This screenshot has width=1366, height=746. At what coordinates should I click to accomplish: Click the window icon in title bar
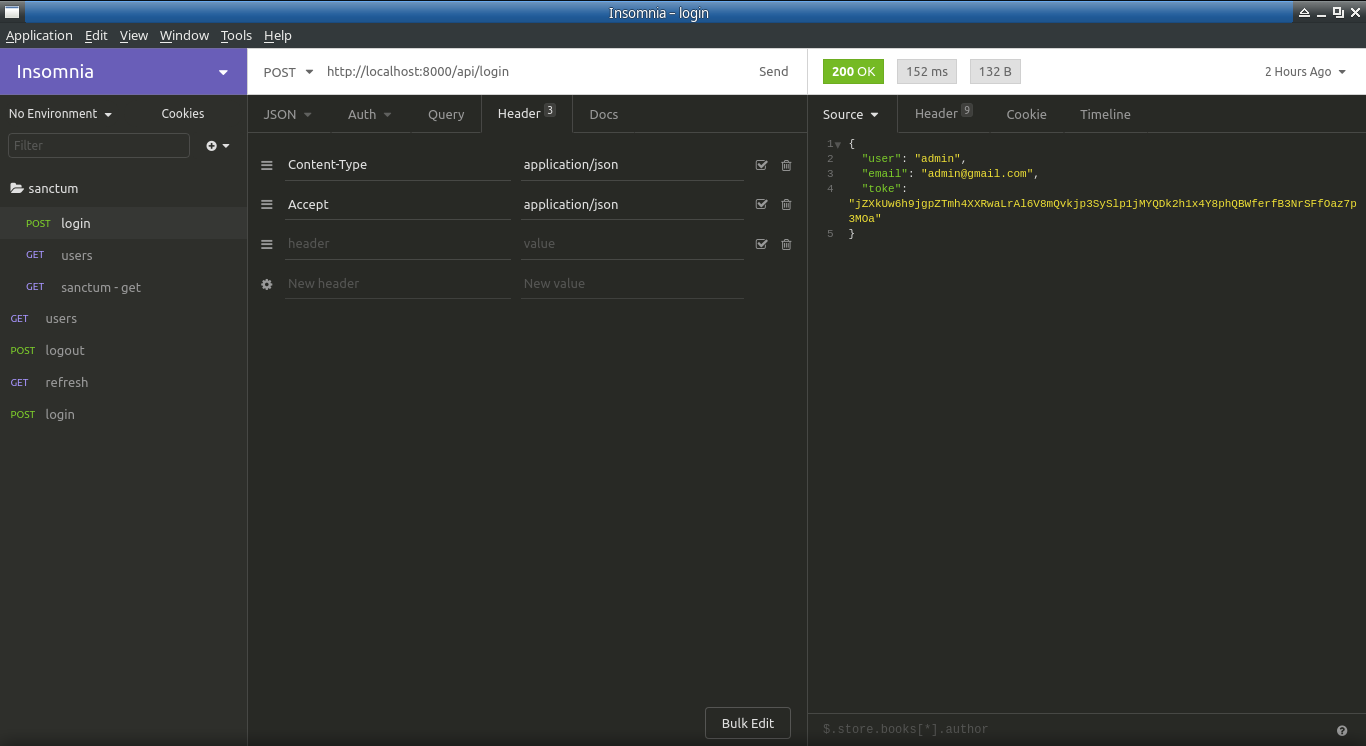(x=12, y=12)
